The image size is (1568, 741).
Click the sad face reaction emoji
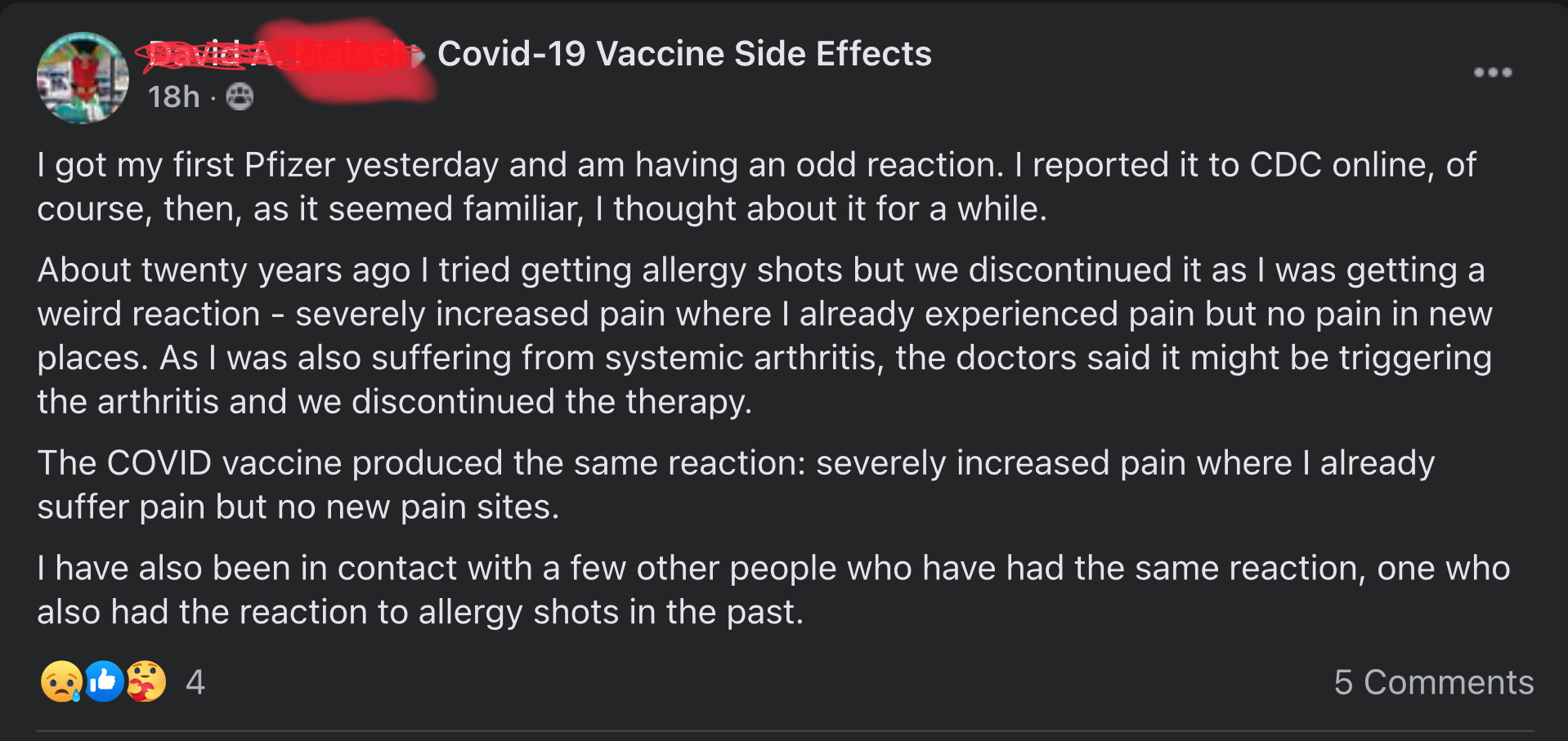pyautogui.click(x=61, y=681)
